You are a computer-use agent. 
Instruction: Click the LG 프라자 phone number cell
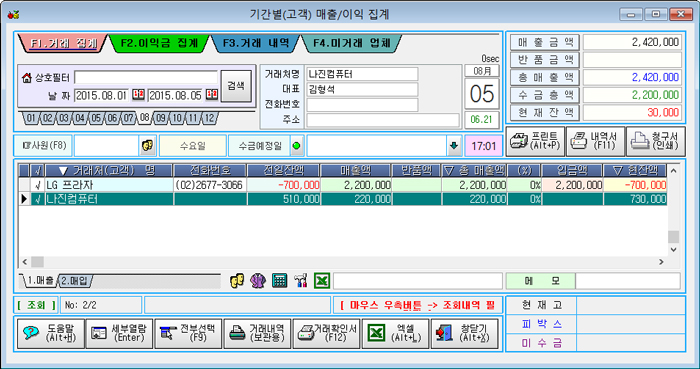pos(210,185)
